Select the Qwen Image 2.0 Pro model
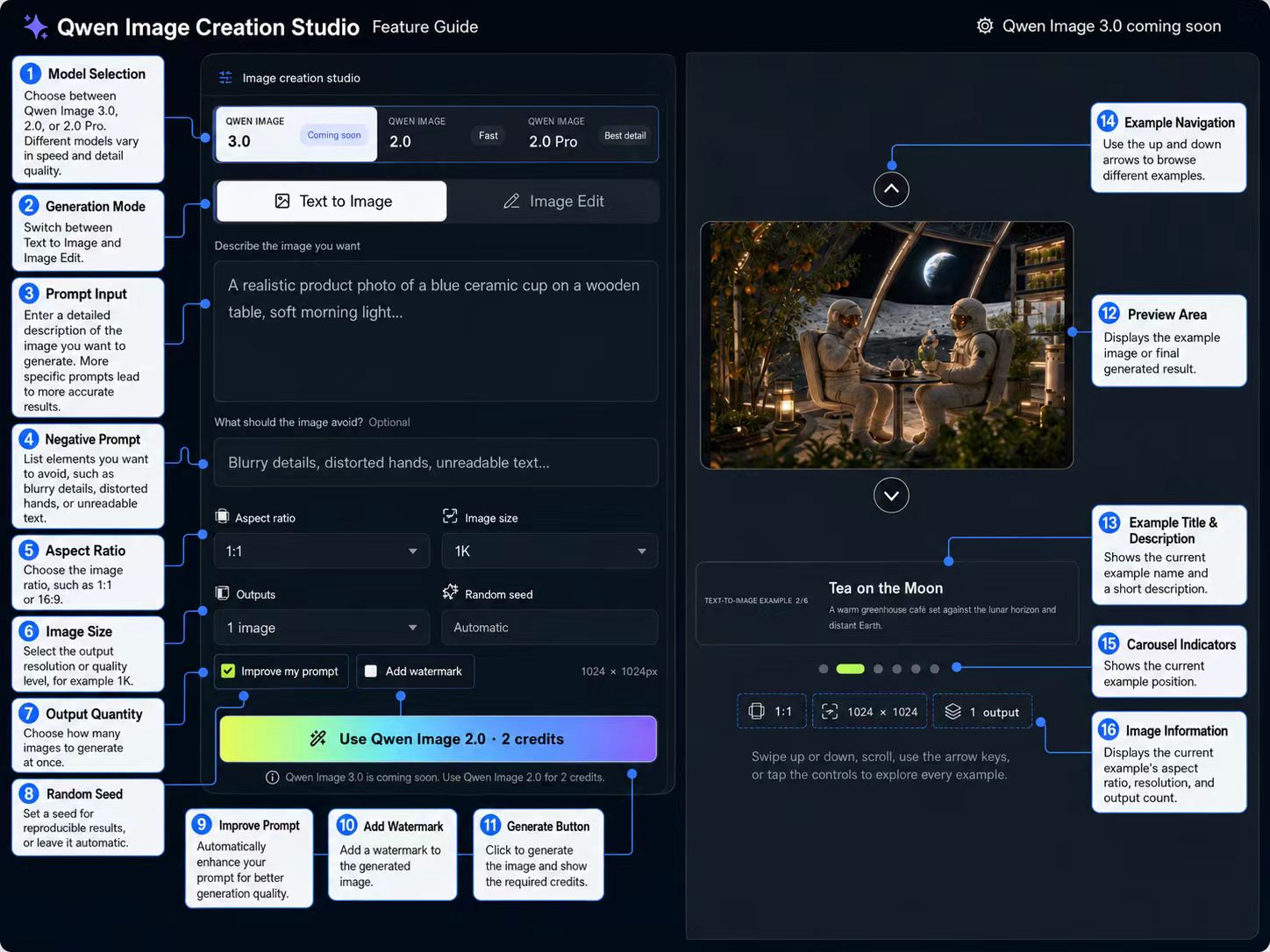 tap(587, 134)
